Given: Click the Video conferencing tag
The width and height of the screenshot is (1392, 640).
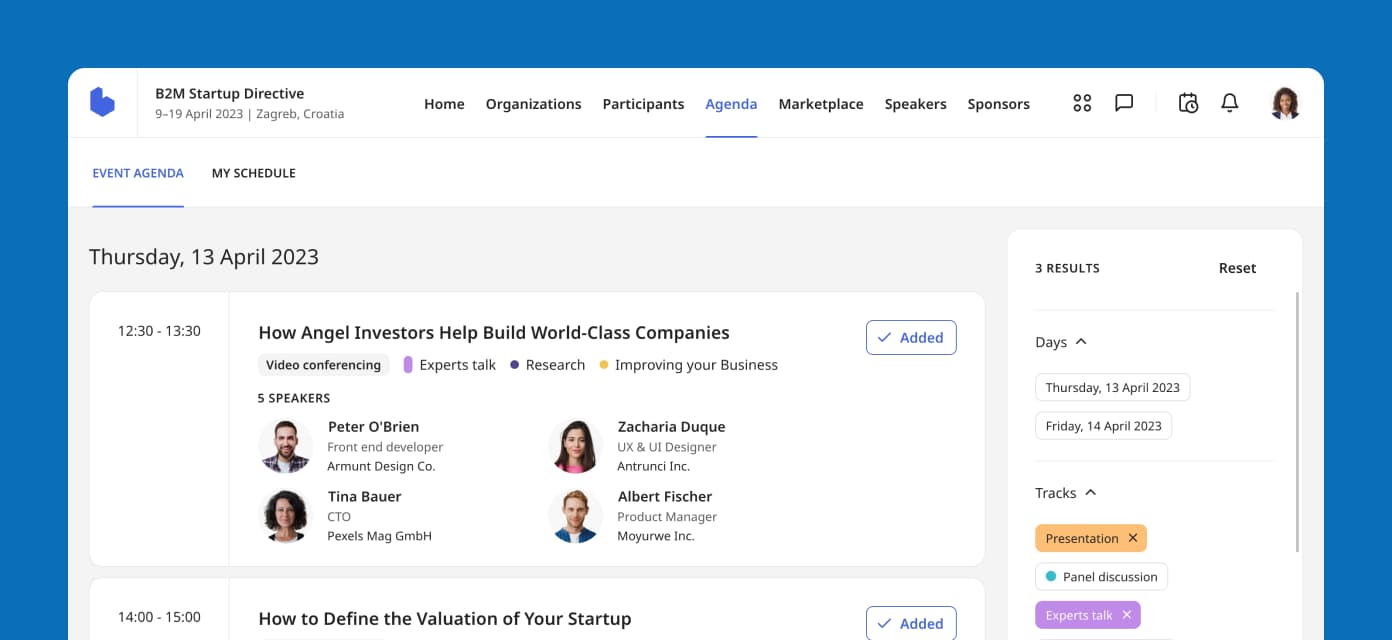Looking at the screenshot, I should tap(324, 365).
